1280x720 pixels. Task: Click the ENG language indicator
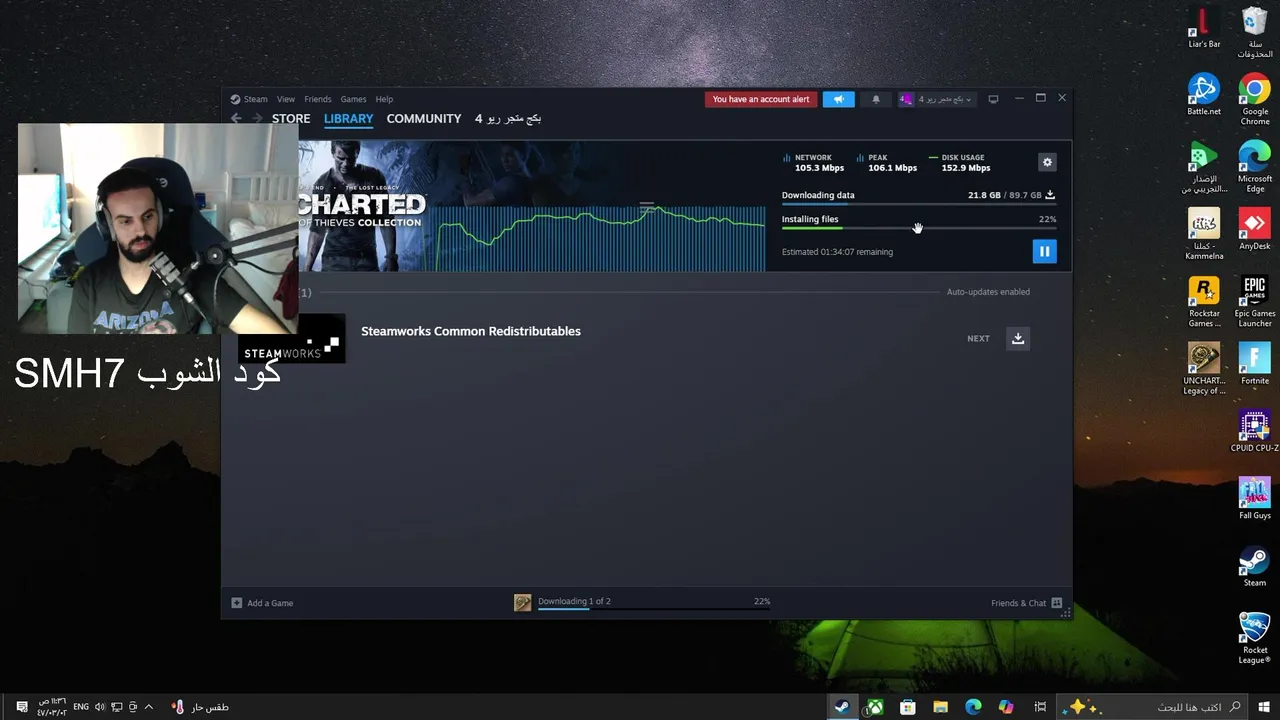click(81, 707)
